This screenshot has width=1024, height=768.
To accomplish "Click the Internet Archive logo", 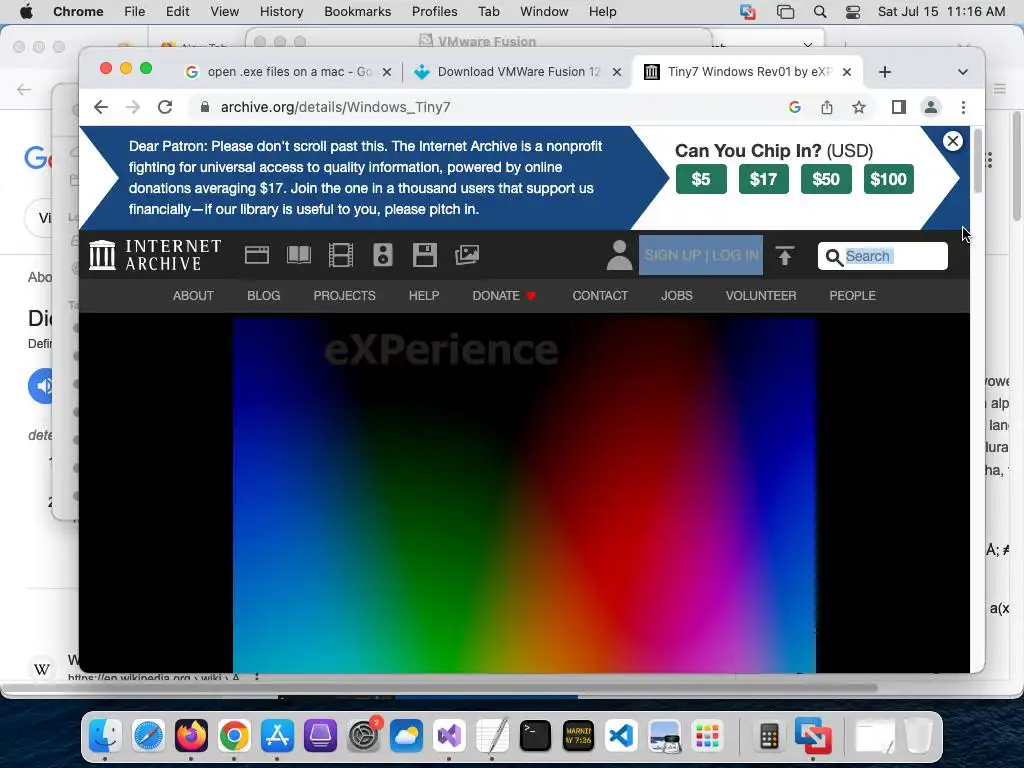I will coord(155,255).
